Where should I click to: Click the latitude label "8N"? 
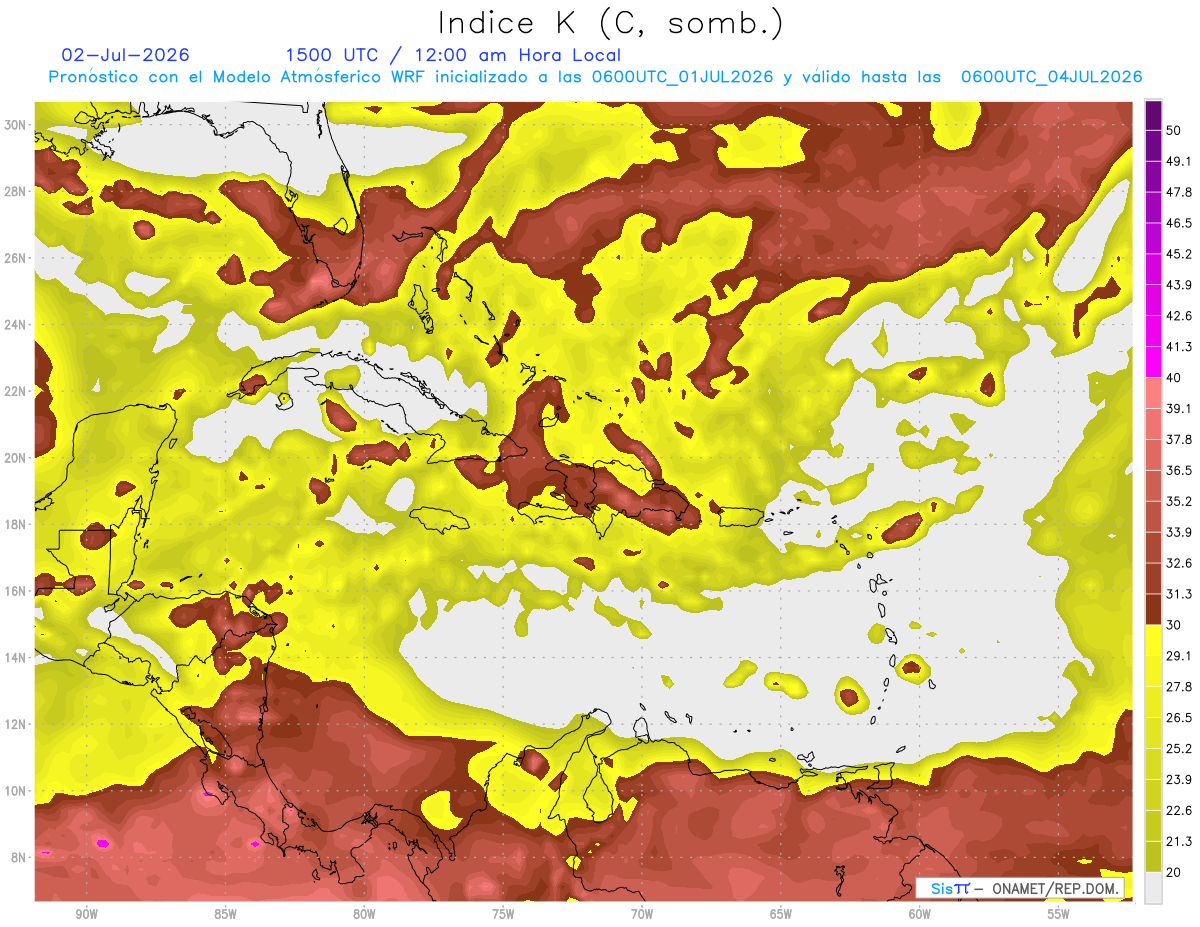[x=19, y=858]
